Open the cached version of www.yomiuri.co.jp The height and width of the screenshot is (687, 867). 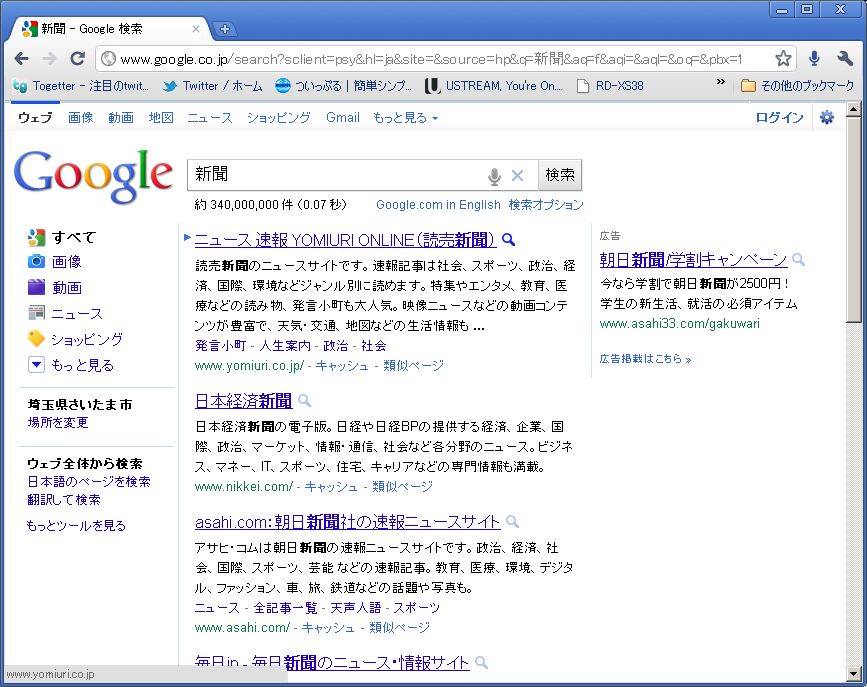coord(342,366)
